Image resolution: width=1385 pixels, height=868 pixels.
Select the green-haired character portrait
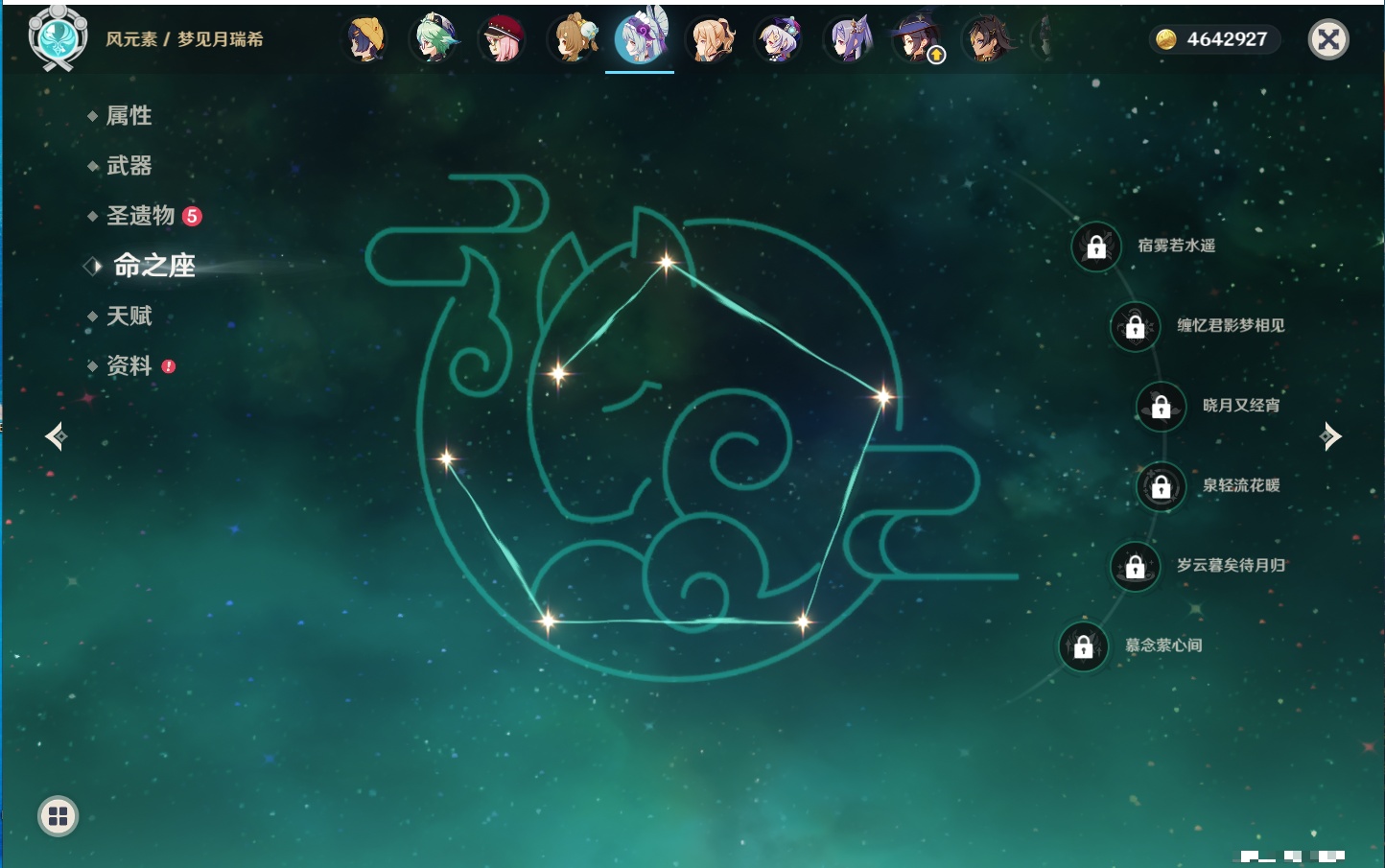click(x=434, y=39)
